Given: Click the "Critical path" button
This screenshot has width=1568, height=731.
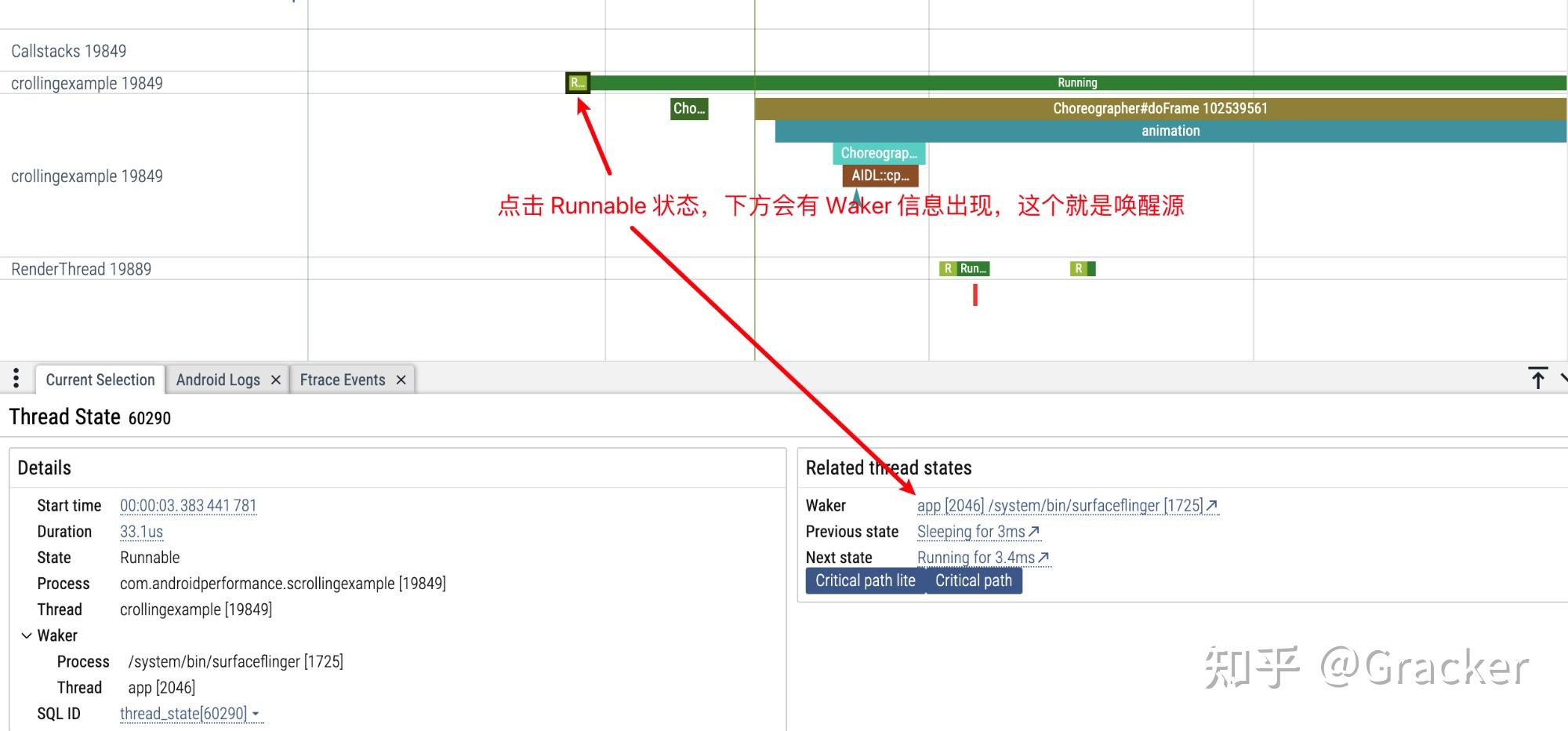Looking at the screenshot, I should (974, 580).
